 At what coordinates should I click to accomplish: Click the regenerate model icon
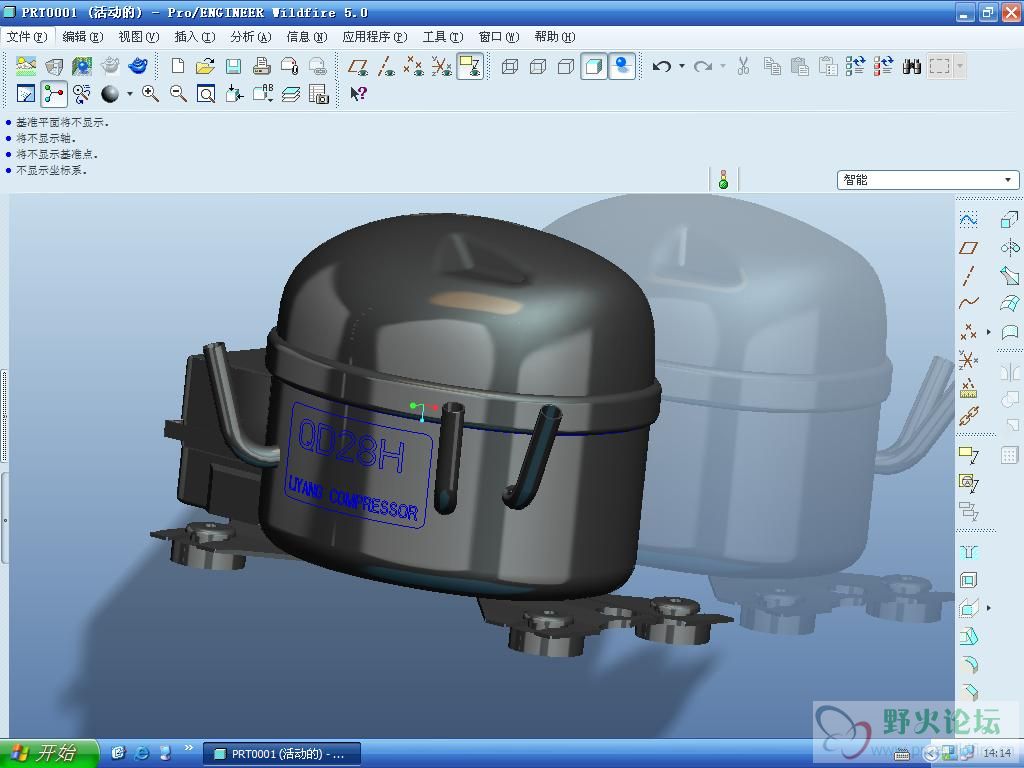coord(855,66)
